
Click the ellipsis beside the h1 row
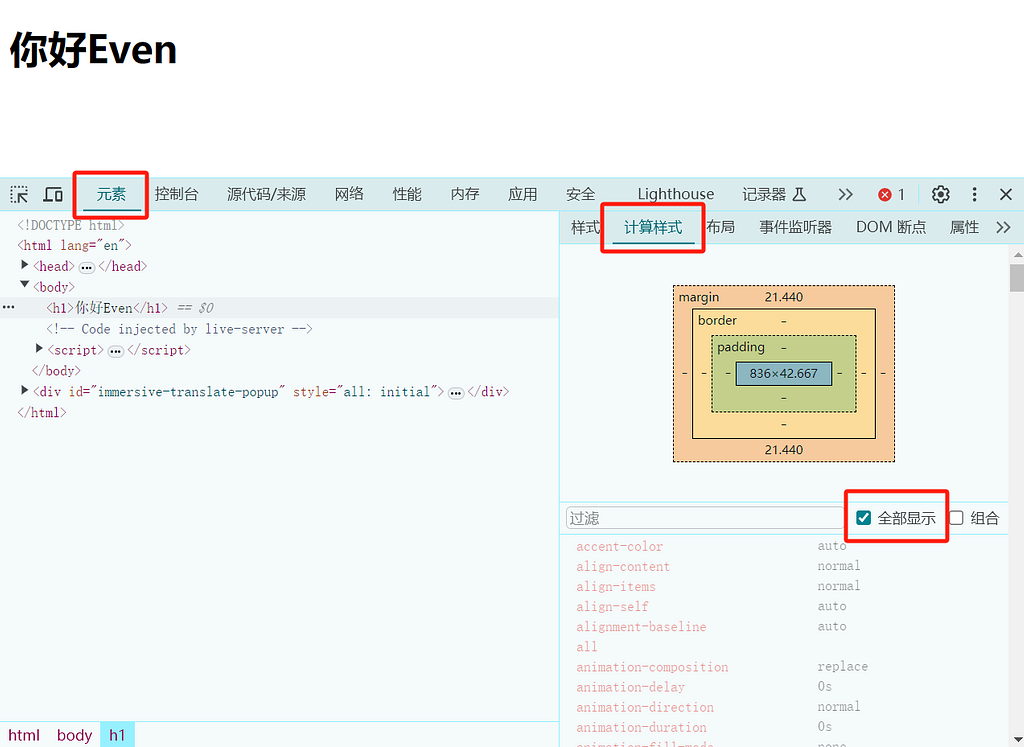[8, 308]
